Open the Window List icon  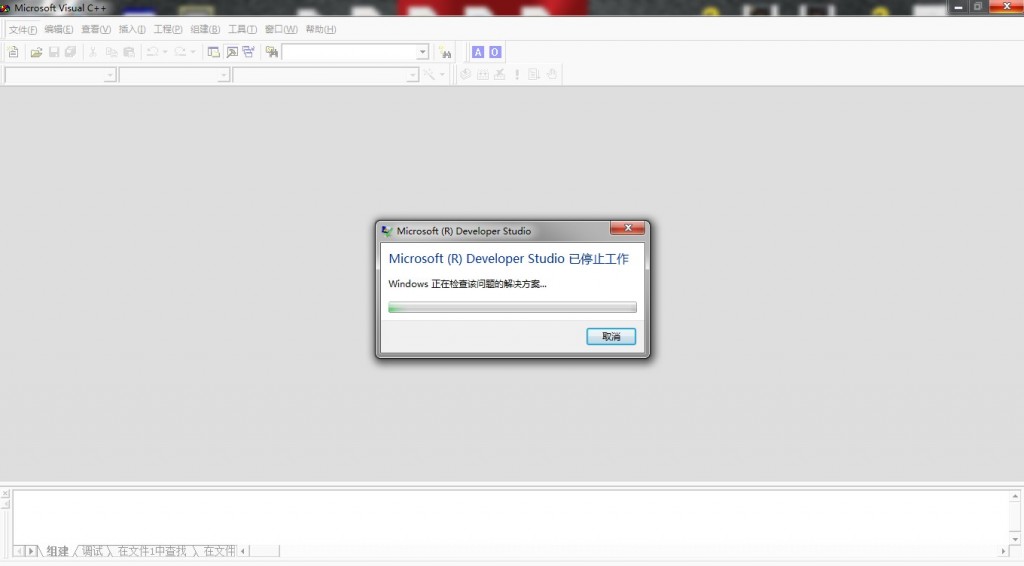point(249,52)
